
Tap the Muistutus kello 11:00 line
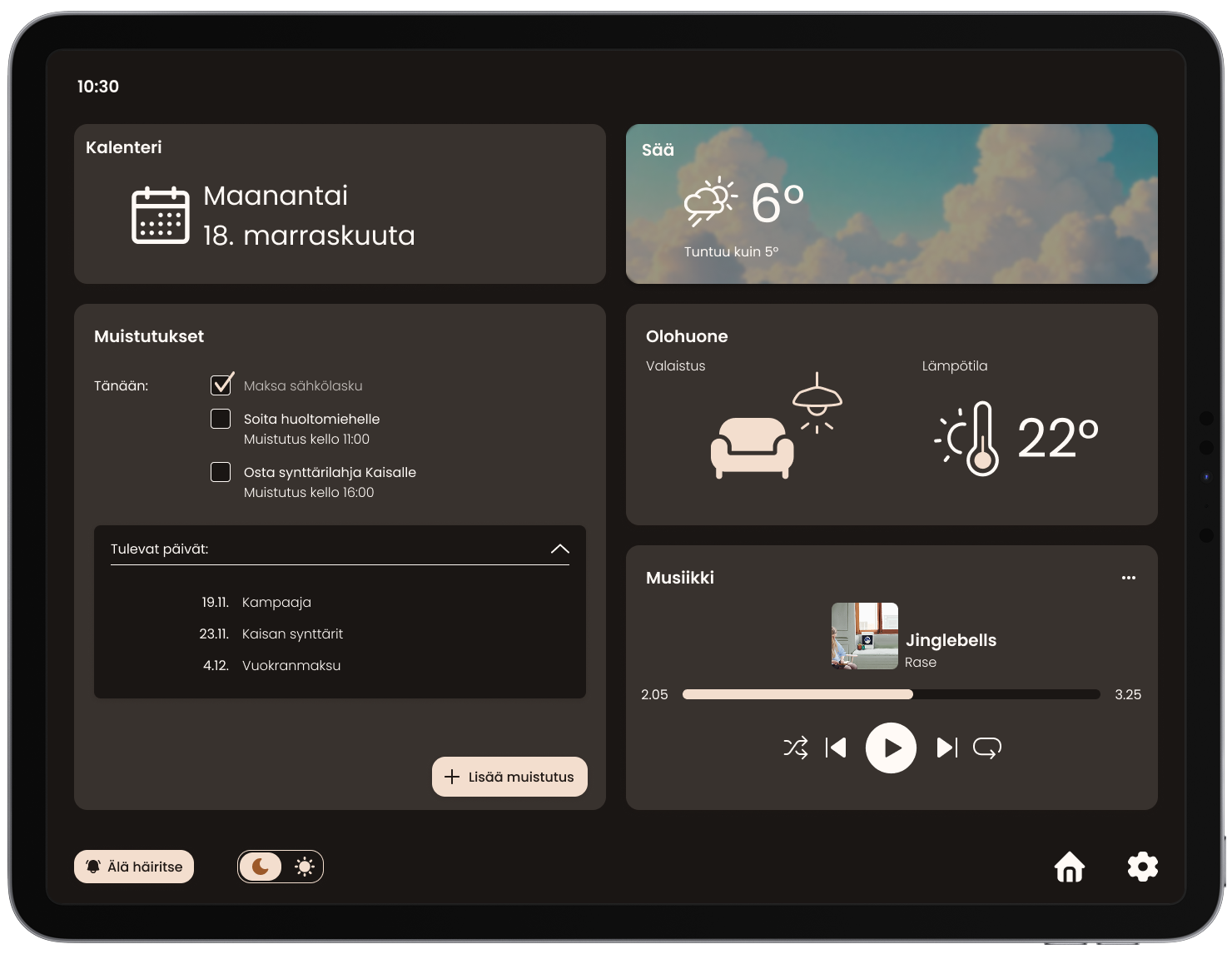click(x=306, y=439)
